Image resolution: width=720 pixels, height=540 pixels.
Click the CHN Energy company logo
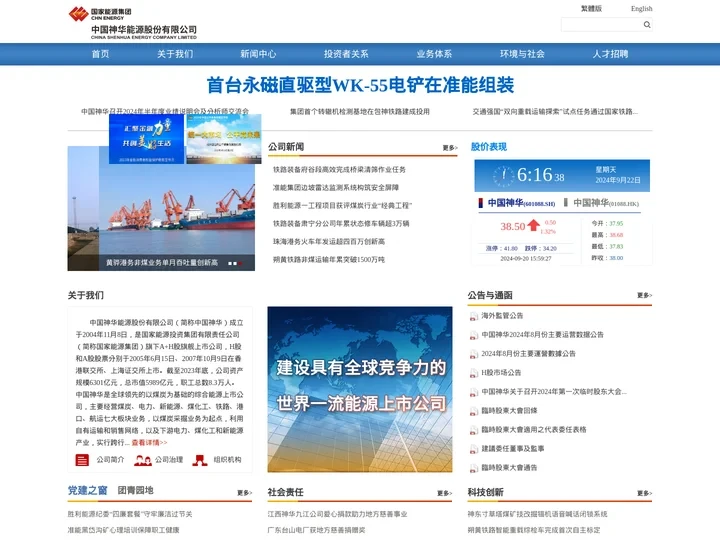pos(133,23)
